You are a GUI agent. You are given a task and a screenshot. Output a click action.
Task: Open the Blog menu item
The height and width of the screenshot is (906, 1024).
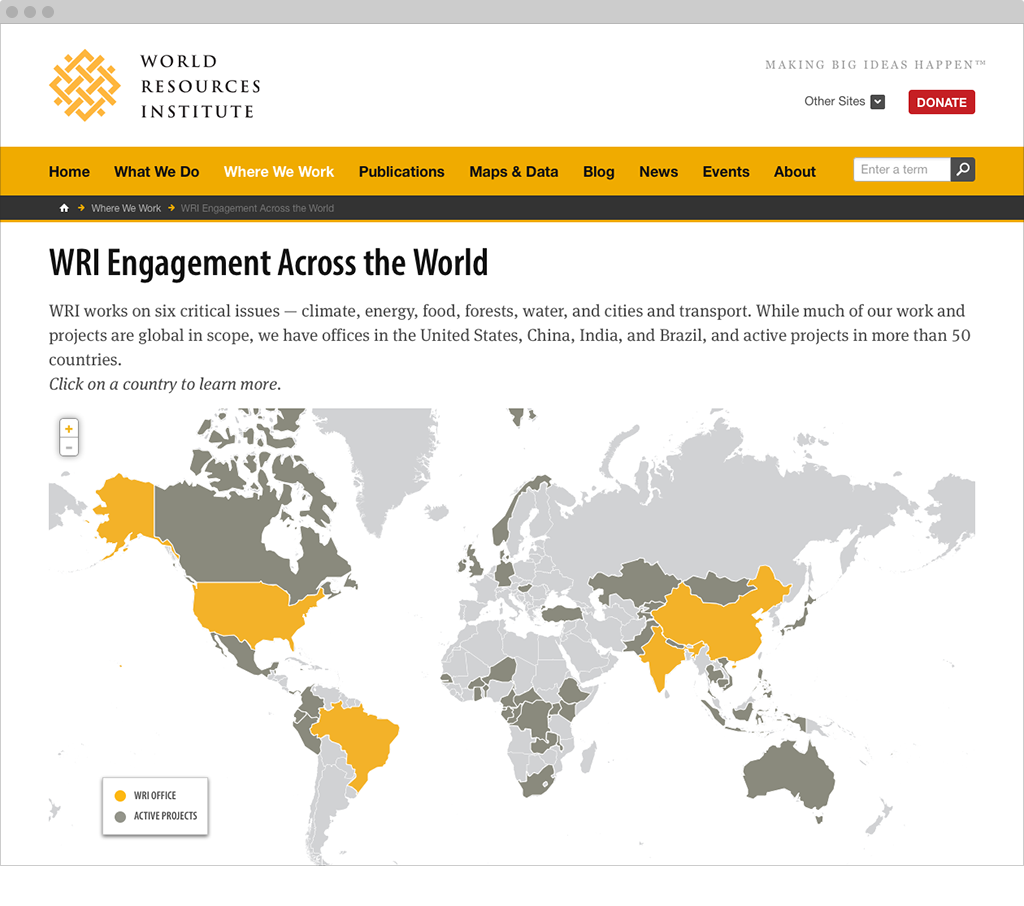click(599, 172)
